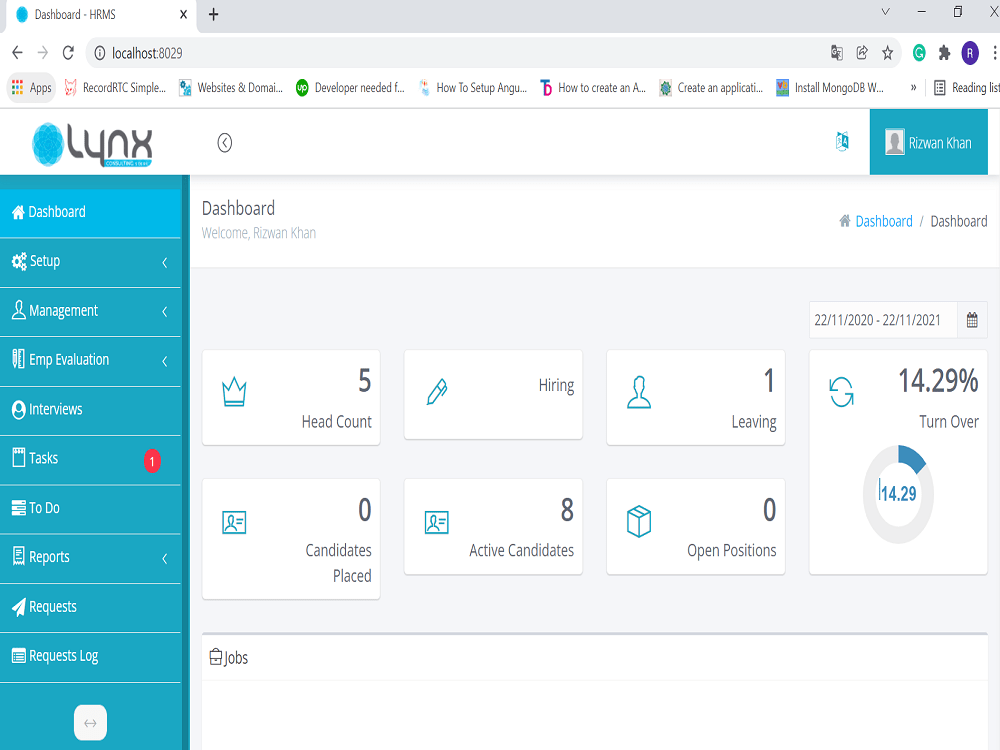
Task: Expand the Emp Evaluation chevron
Action: tap(165, 361)
